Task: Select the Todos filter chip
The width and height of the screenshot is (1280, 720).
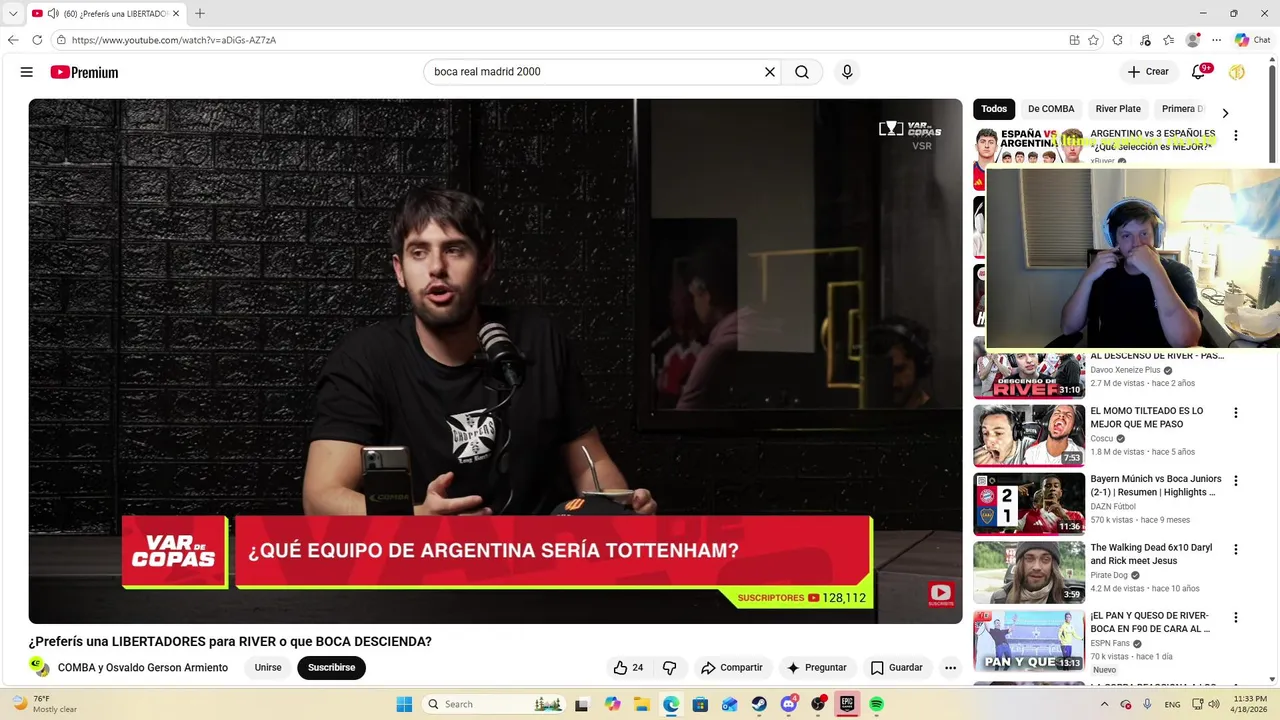Action: (x=994, y=109)
